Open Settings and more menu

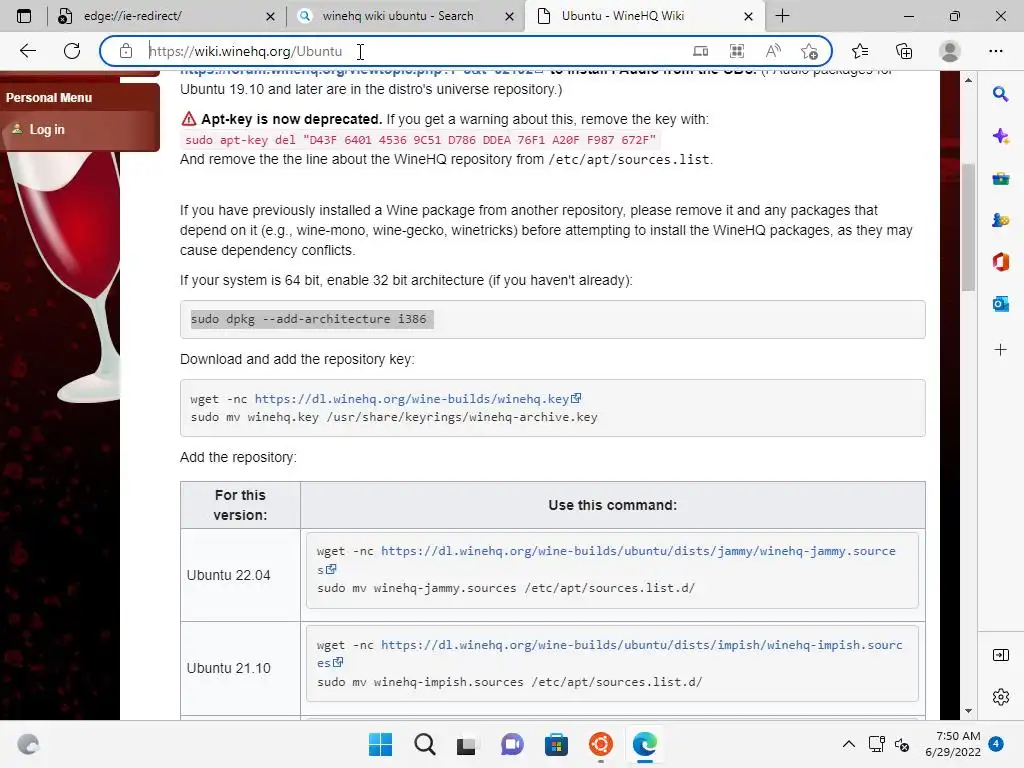995,51
